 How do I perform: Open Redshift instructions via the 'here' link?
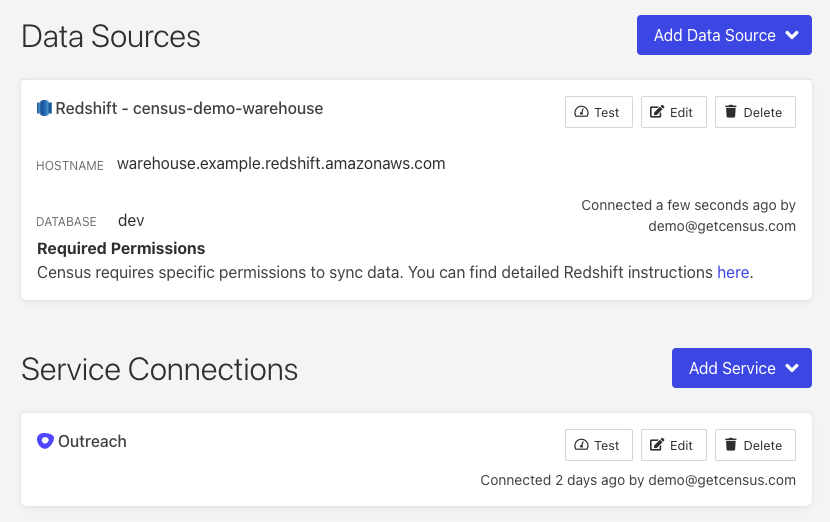pyautogui.click(x=733, y=272)
